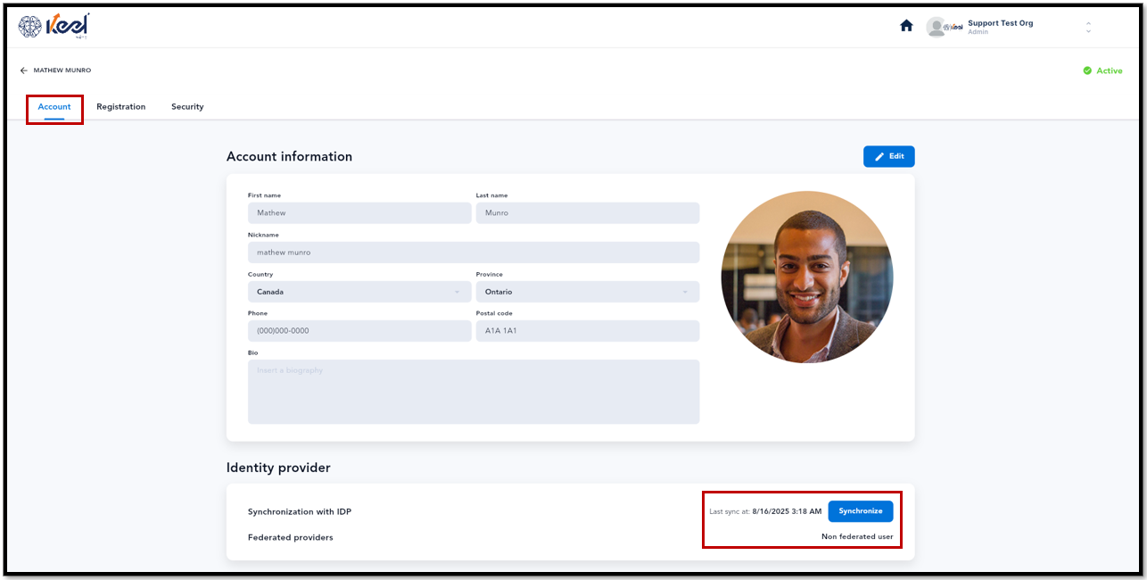Screen dimensions: 1147x580
Task: Click the user profile photo
Action: (807, 277)
